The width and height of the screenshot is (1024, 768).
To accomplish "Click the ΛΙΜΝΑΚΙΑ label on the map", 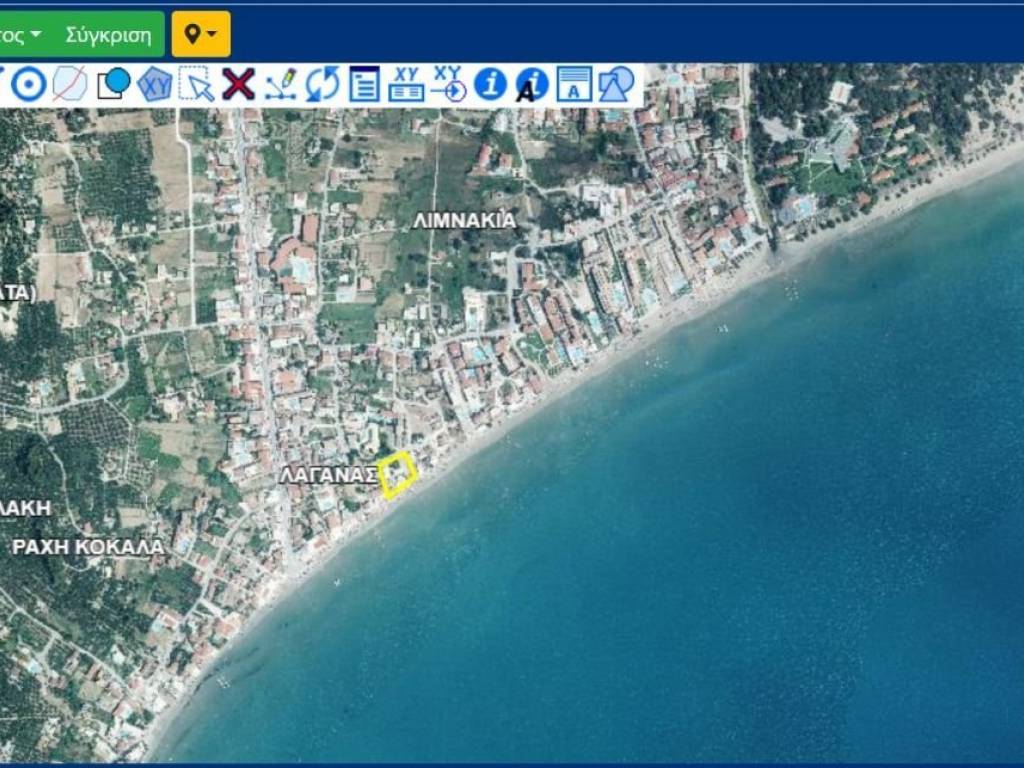I will click(x=464, y=221).
